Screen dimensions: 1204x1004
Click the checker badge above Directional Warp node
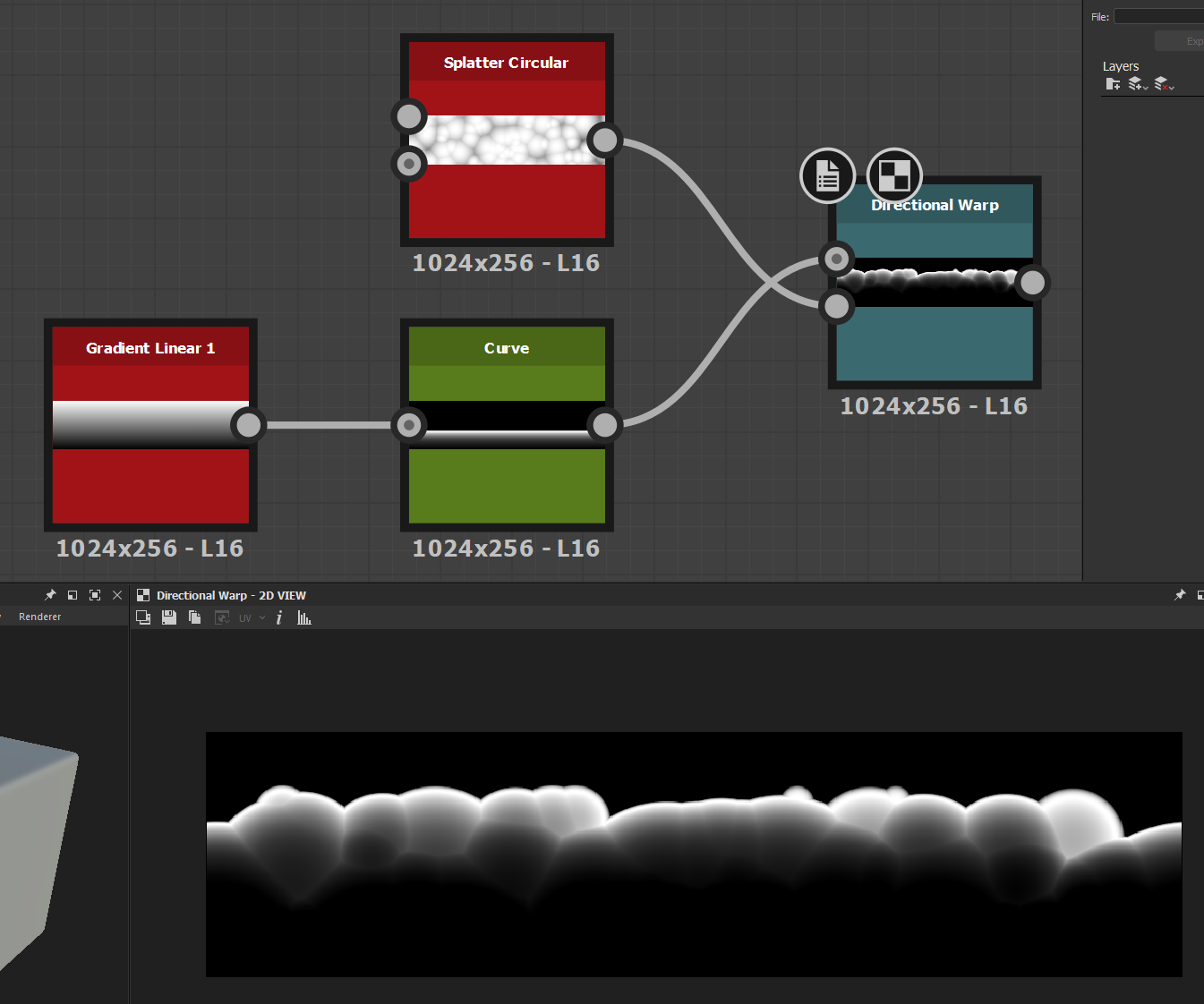point(893,175)
